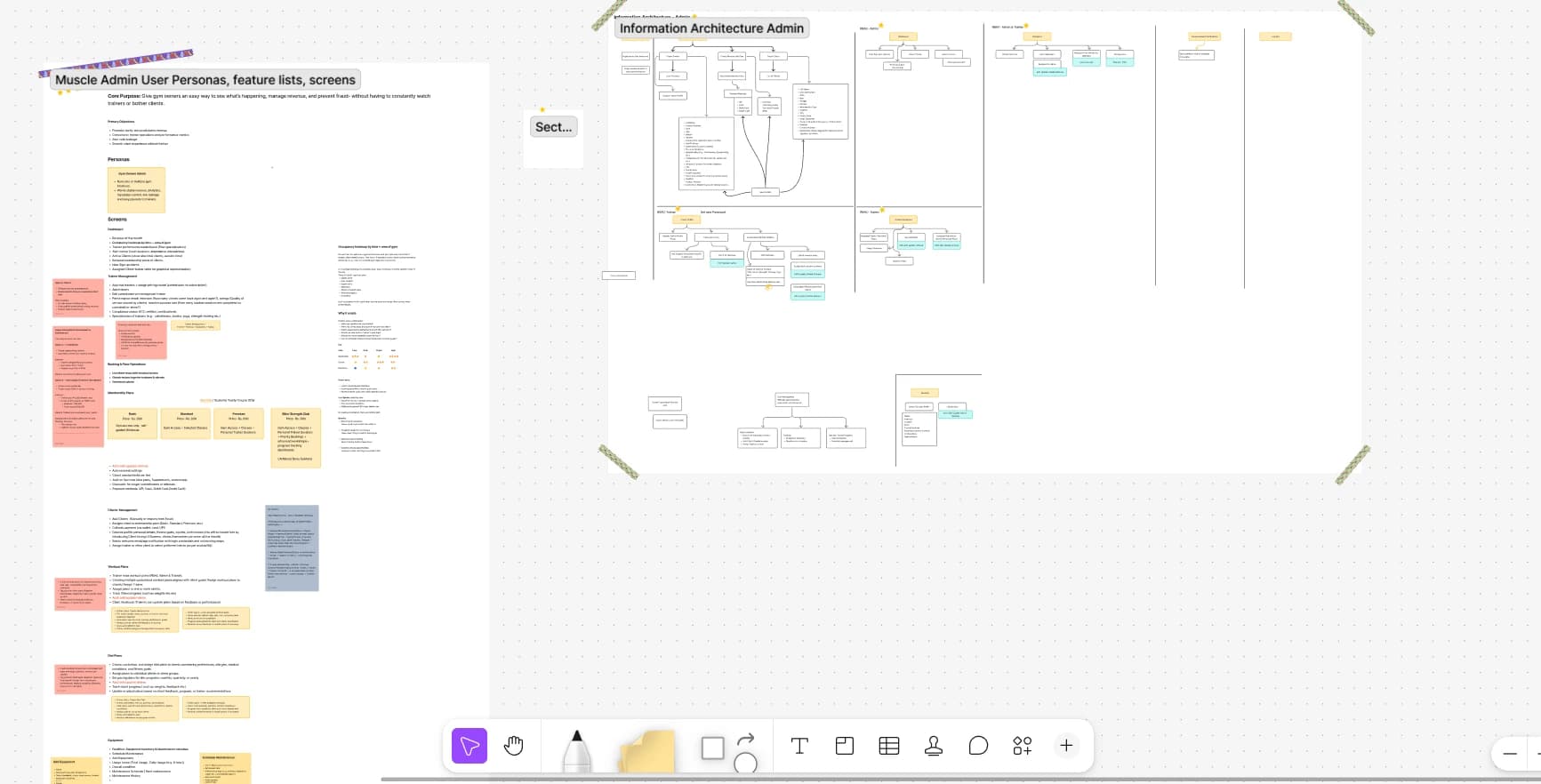This screenshot has height=784, width=1541.
Task: Open more tools with the plus button
Action: tap(1066, 746)
